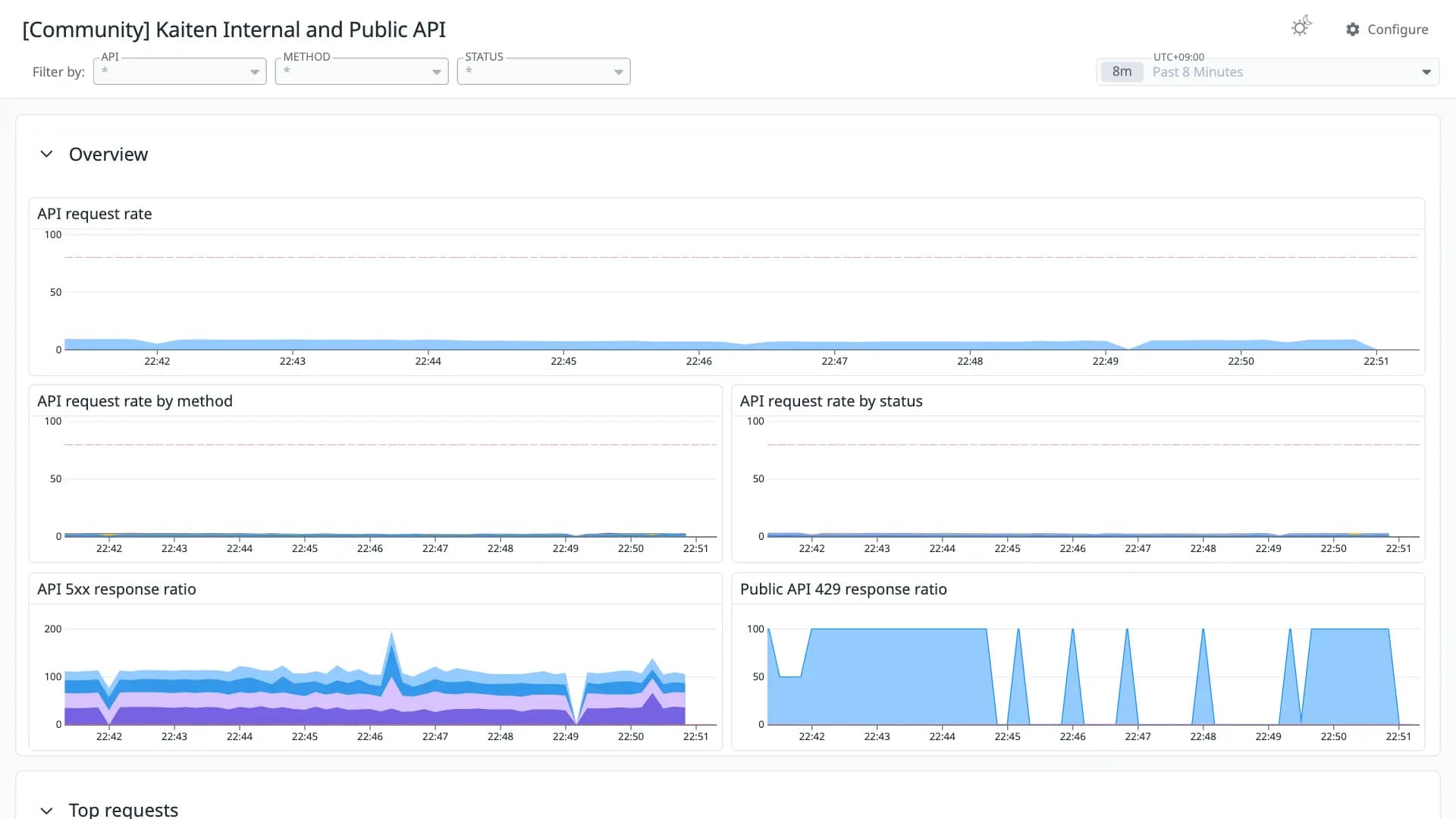Open the STATUS filter dropdown
Viewport: 1456px width, 819px height.
tap(544, 71)
